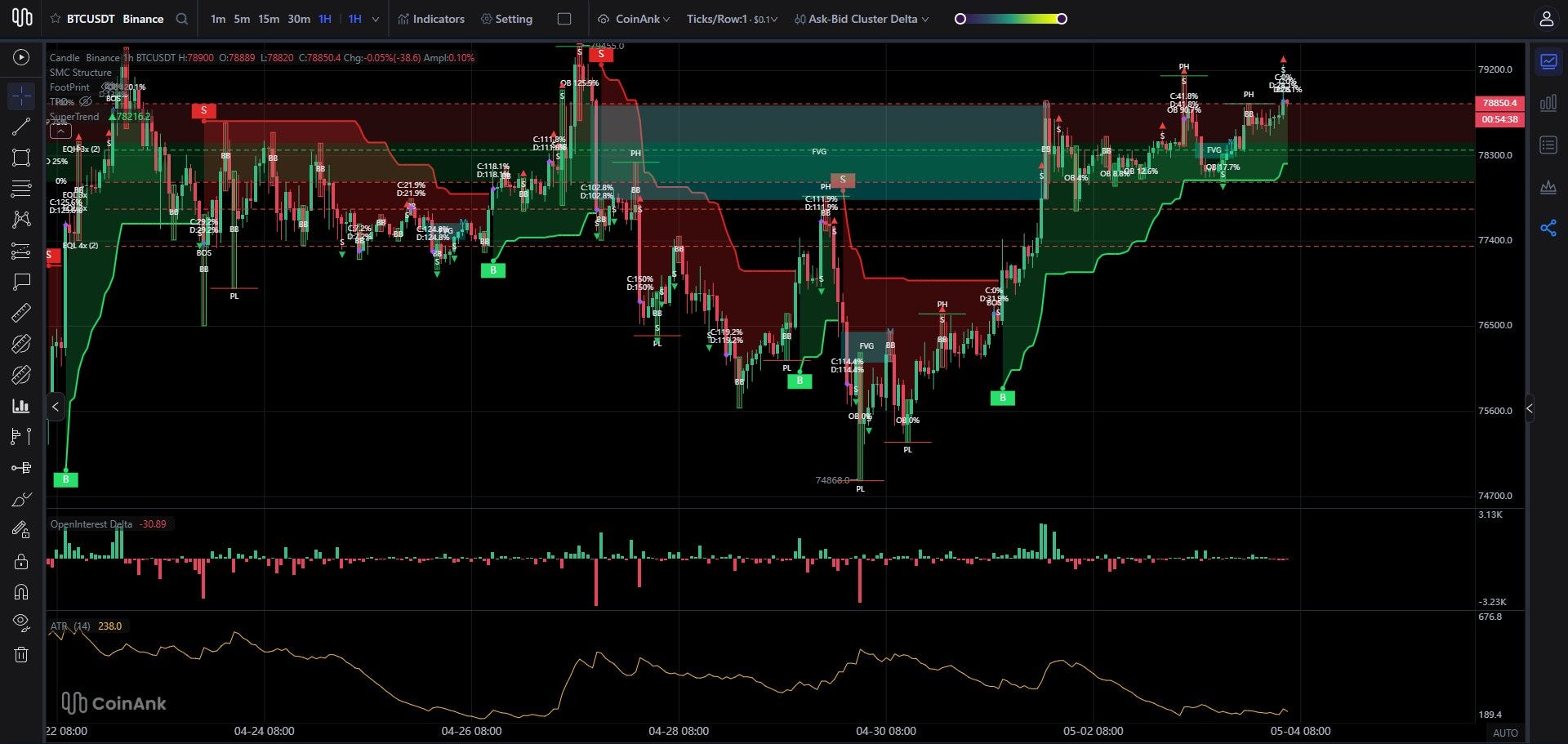Click the ATR (14) indicator label
Viewport: 1568px width, 744px height.
click(x=70, y=626)
